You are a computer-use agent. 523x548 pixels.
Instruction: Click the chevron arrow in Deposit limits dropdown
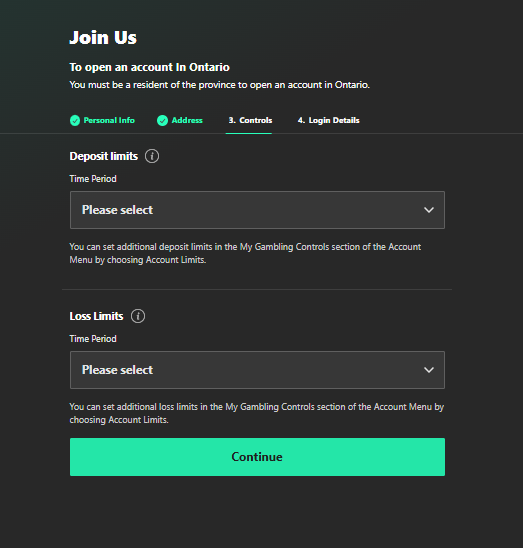pos(429,210)
